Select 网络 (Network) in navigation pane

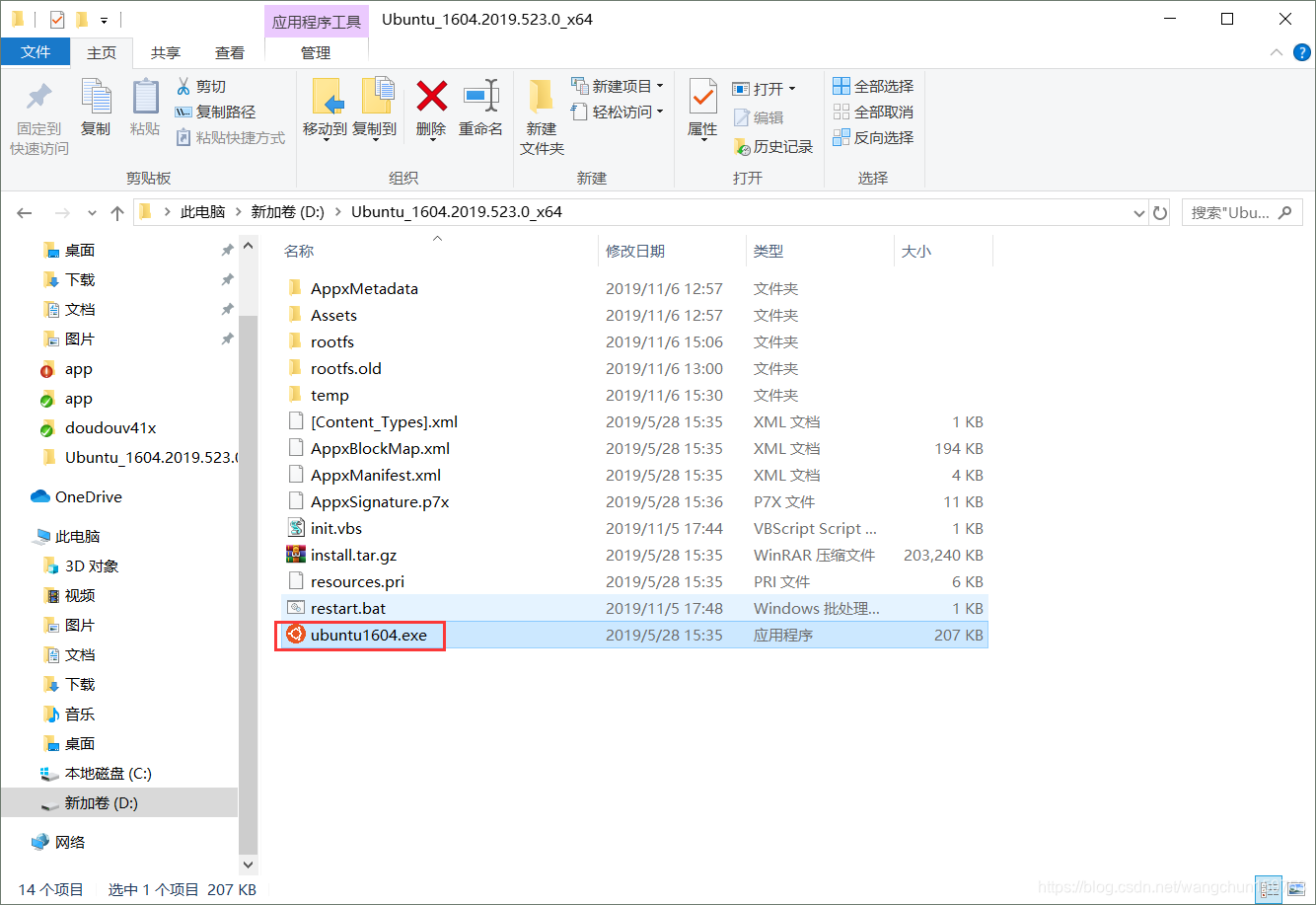70,842
